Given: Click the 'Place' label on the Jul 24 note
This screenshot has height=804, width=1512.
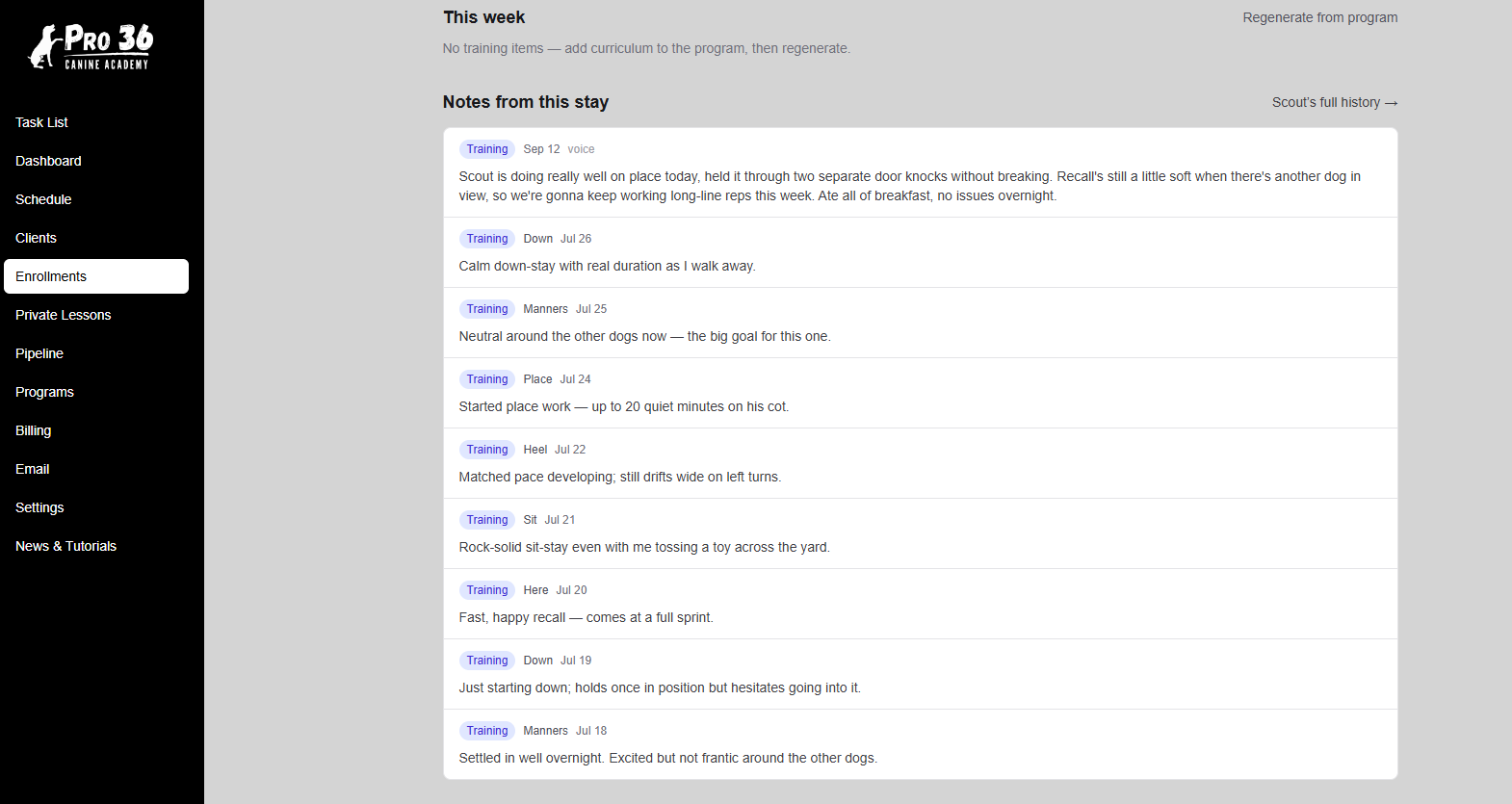Looking at the screenshot, I should [537, 379].
